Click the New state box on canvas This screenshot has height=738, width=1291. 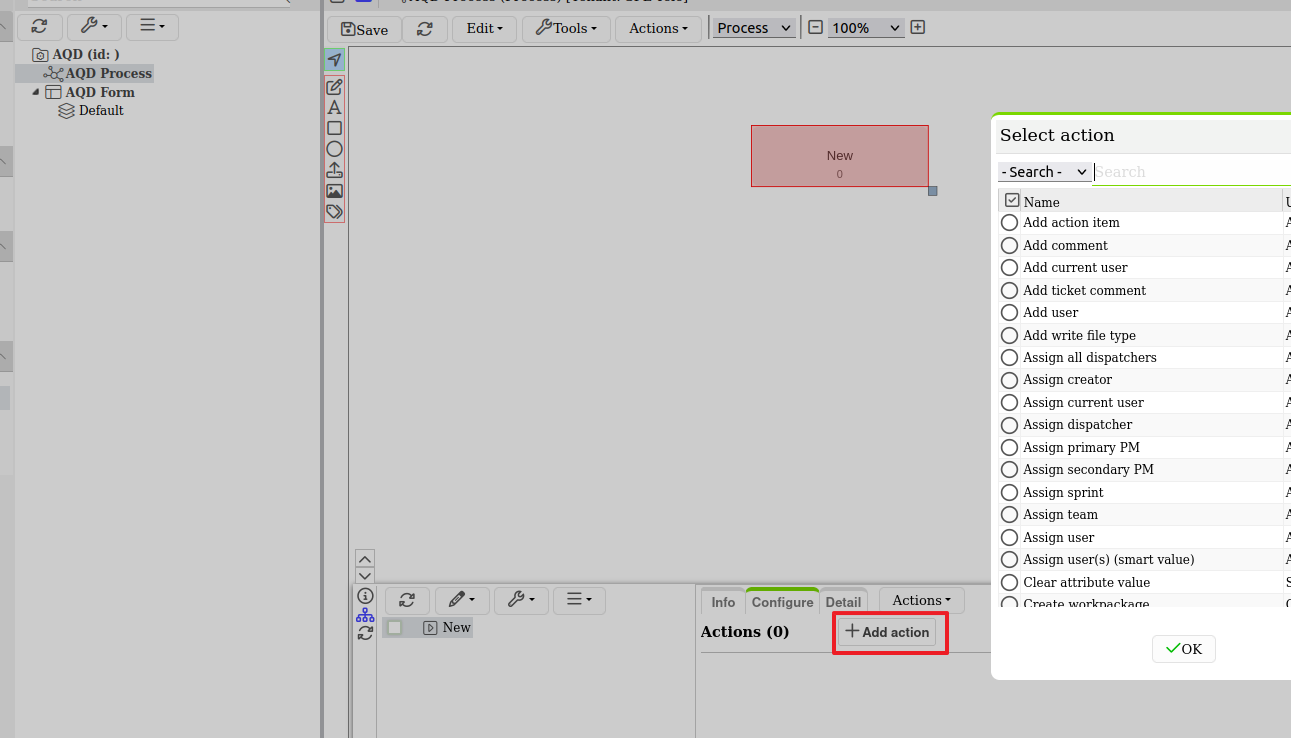(x=840, y=156)
